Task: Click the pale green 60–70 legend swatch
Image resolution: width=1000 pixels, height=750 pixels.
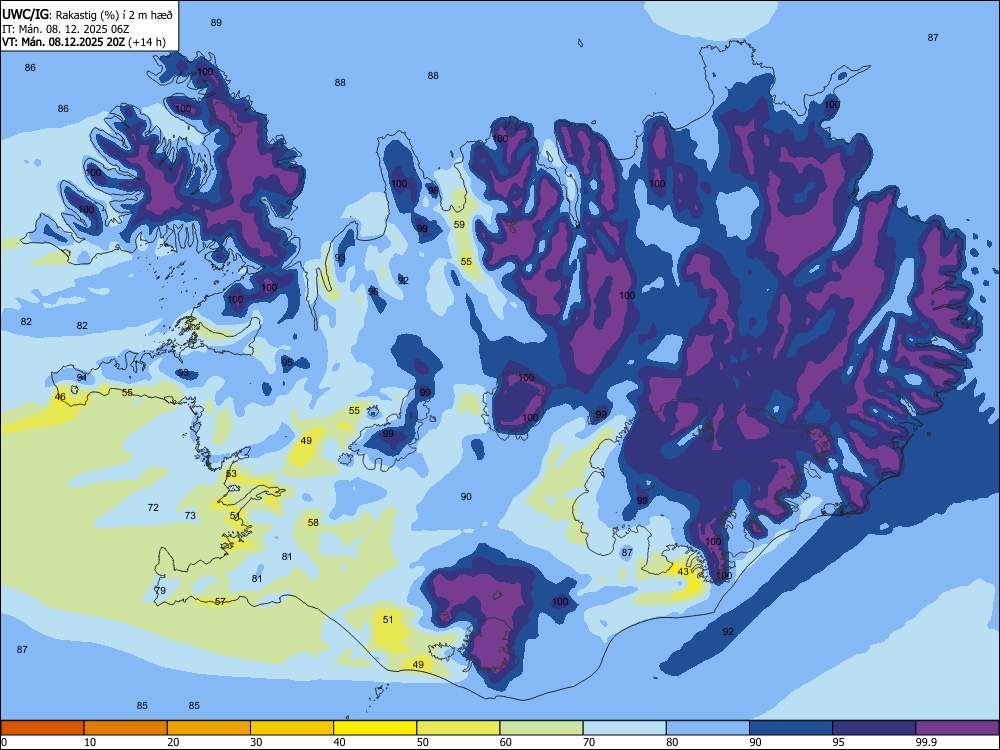Action: 541,728
